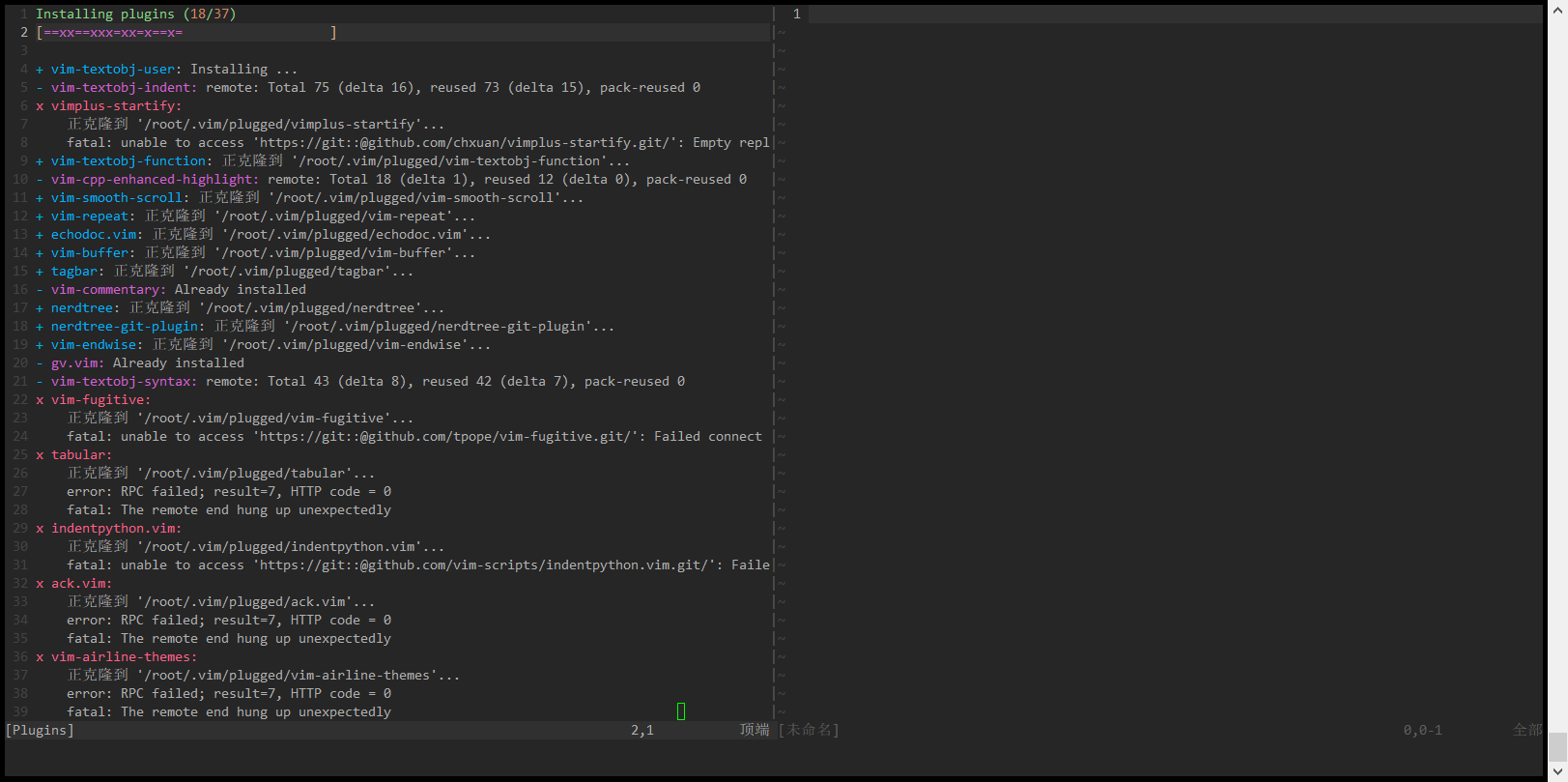Click the '/root/.vim/plugged/tabular' path
Viewport: 1568px width, 782px height.
click(x=244, y=473)
